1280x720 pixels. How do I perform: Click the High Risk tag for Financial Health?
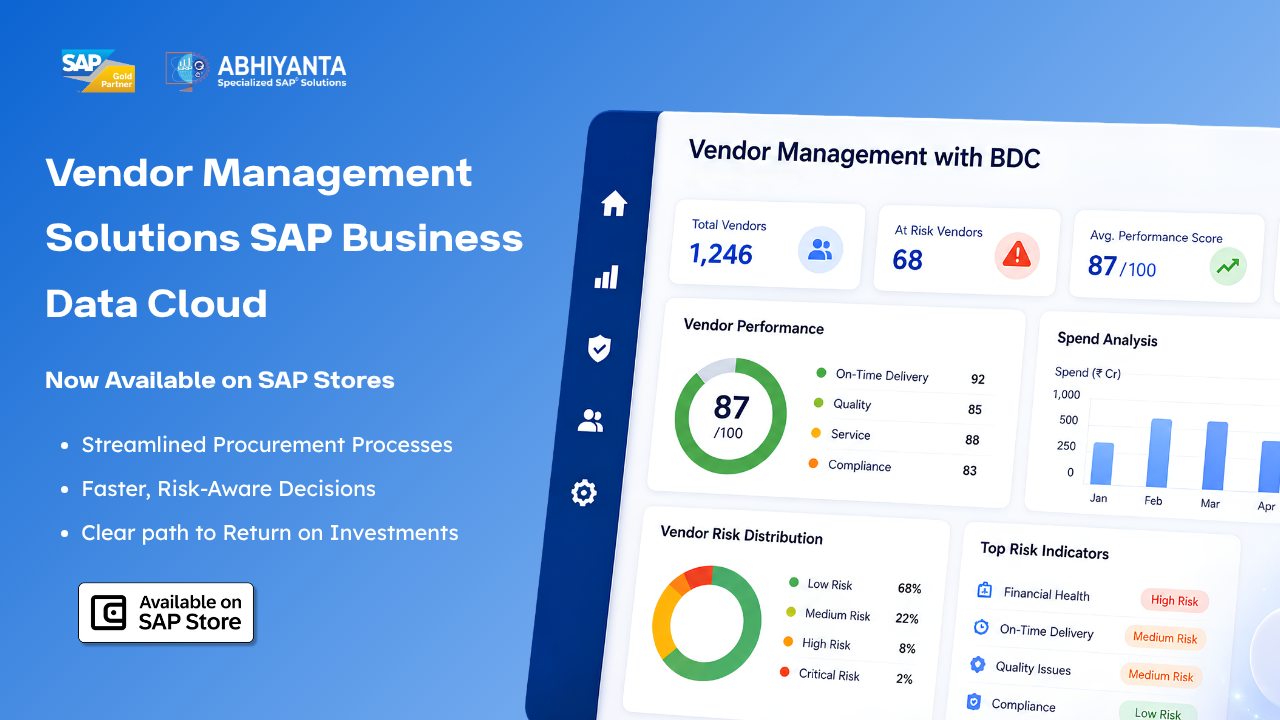(1174, 600)
